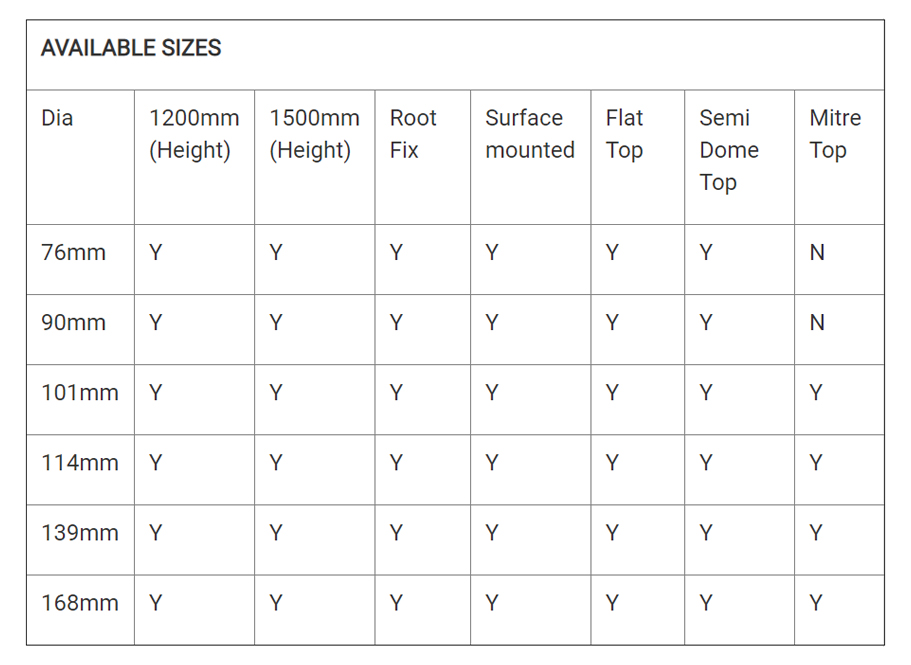Click the 139mm diameter row label
The image size is (911, 665).
80,533
